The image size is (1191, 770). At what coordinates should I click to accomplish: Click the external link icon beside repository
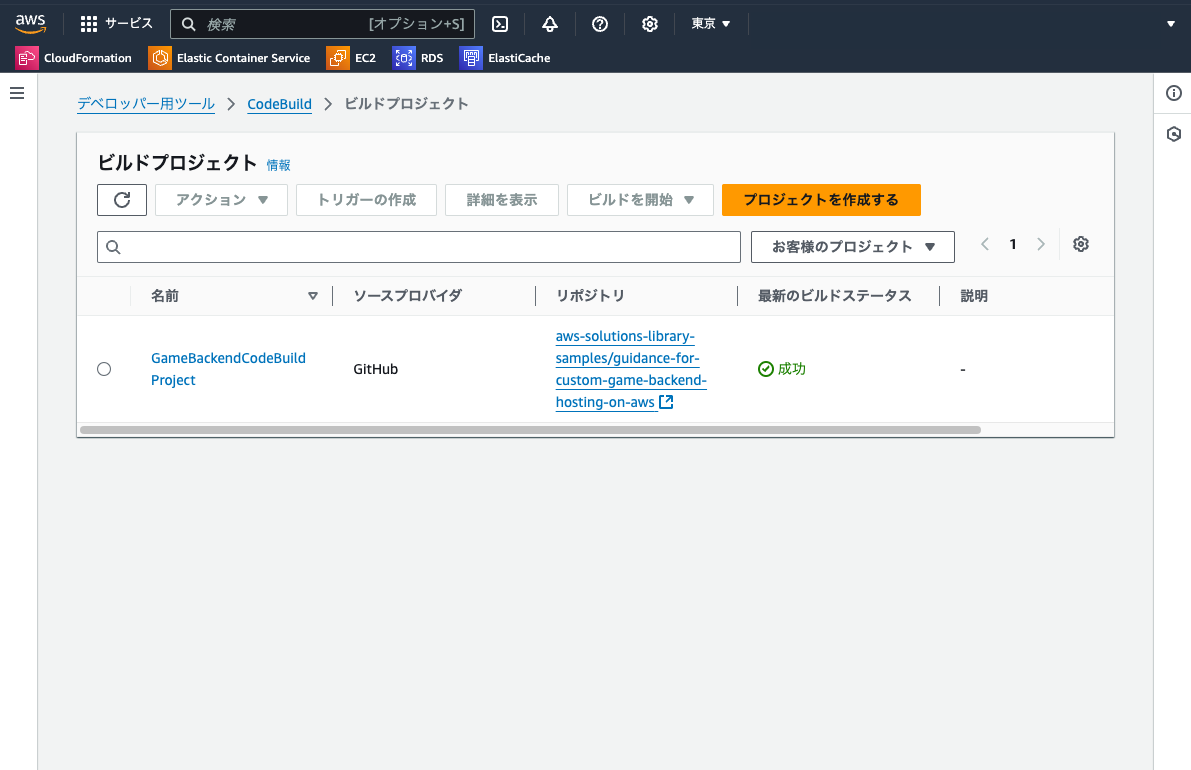point(666,402)
